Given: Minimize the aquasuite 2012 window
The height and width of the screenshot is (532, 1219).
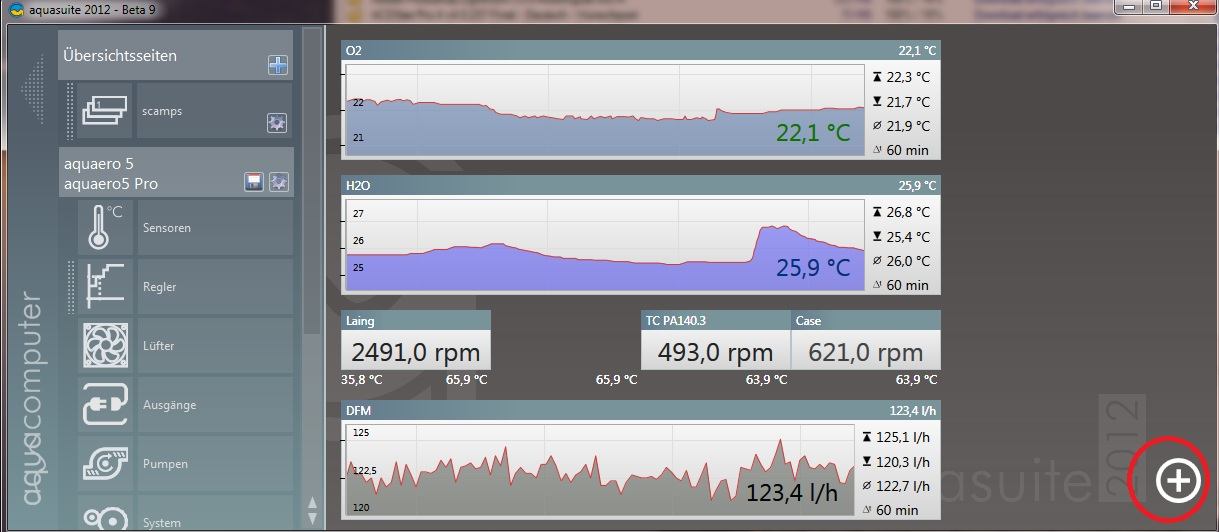Looking at the screenshot, I should point(1130,6).
